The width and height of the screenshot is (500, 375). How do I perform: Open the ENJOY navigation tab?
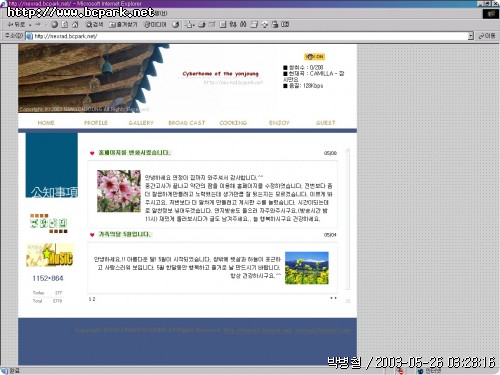[x=279, y=123]
